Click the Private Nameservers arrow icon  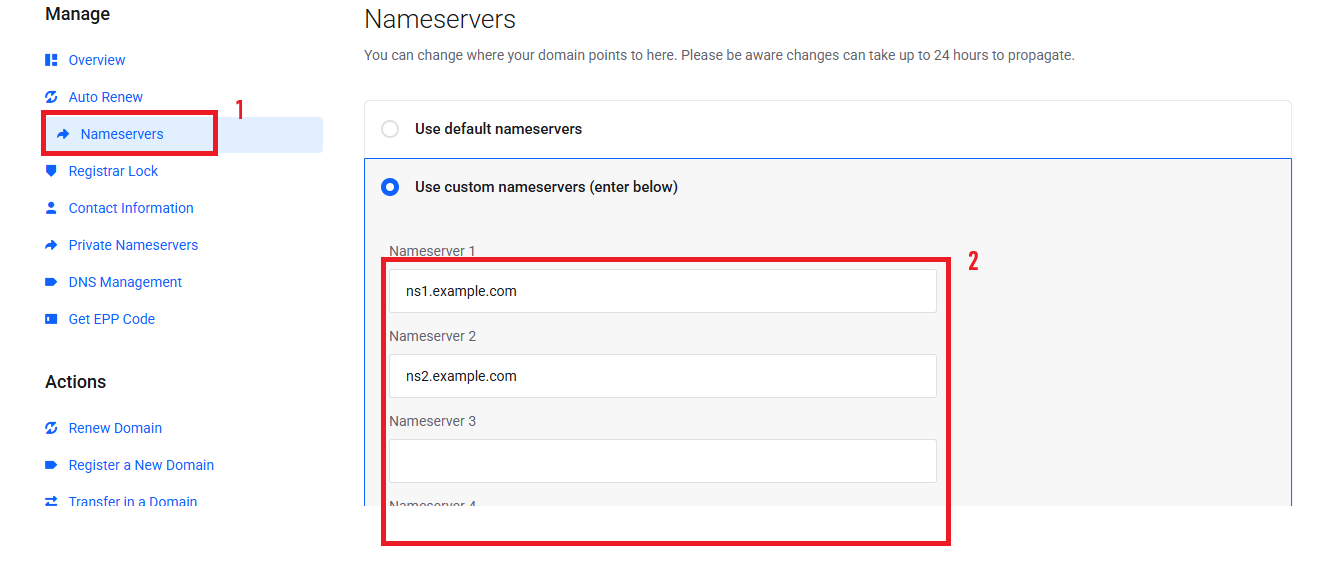(x=51, y=245)
